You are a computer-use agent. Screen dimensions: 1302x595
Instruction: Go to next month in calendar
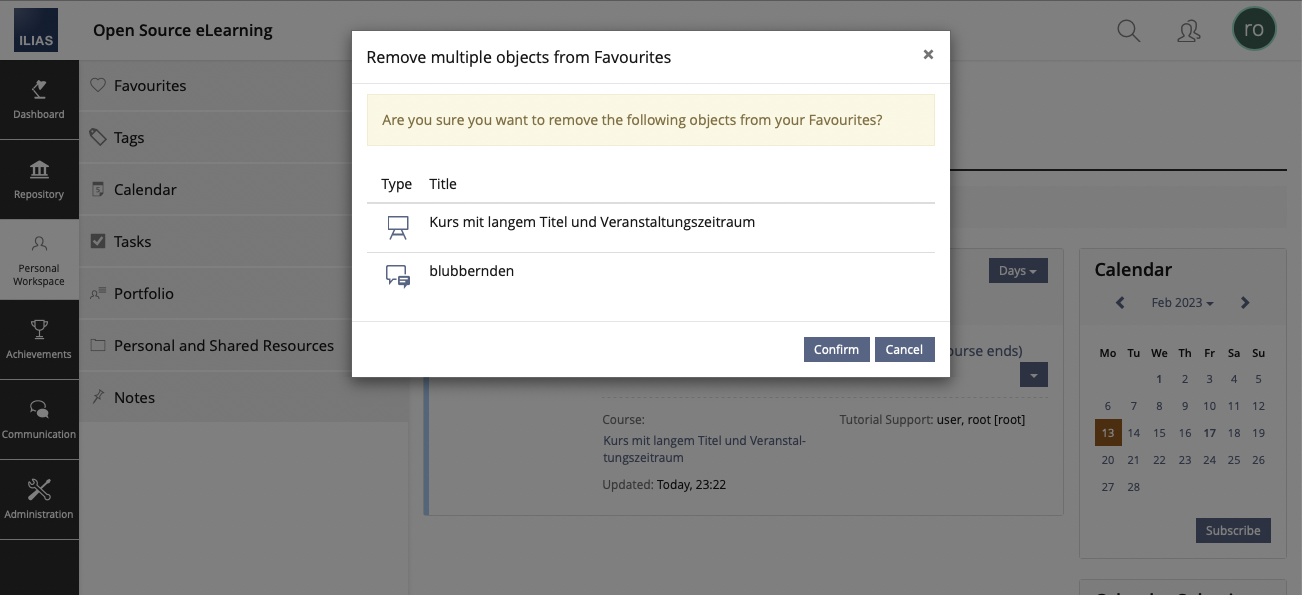click(x=1245, y=303)
